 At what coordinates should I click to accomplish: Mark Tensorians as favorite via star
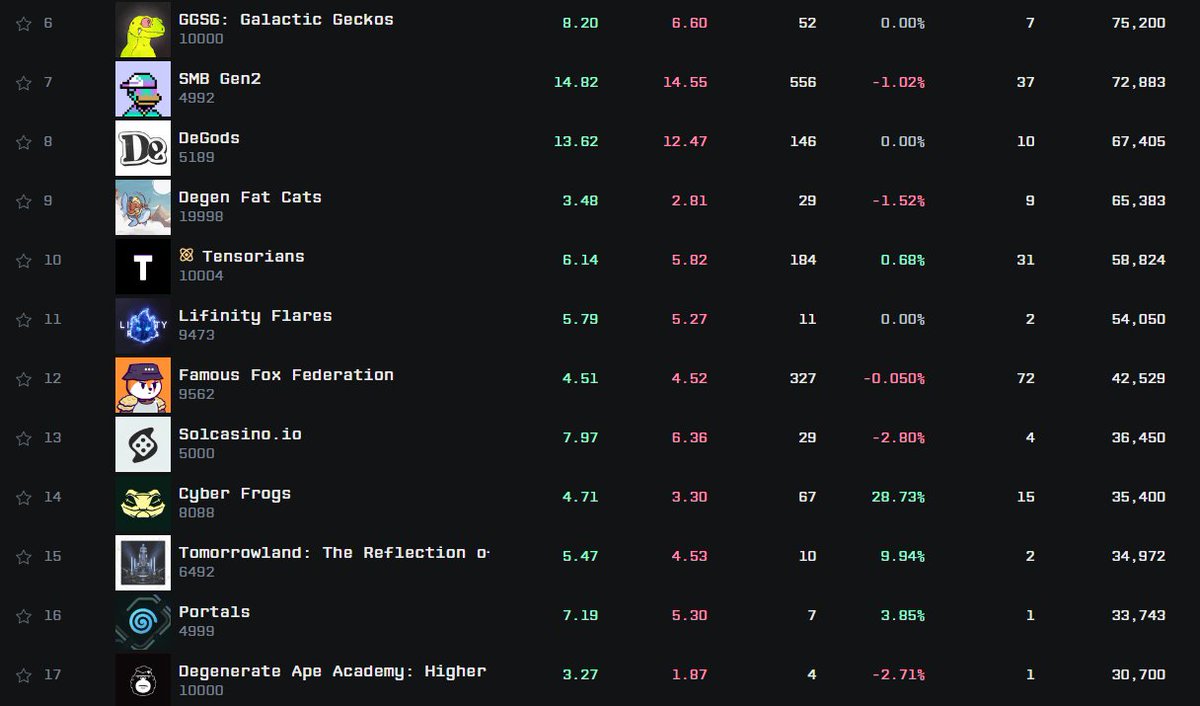[x=24, y=260]
